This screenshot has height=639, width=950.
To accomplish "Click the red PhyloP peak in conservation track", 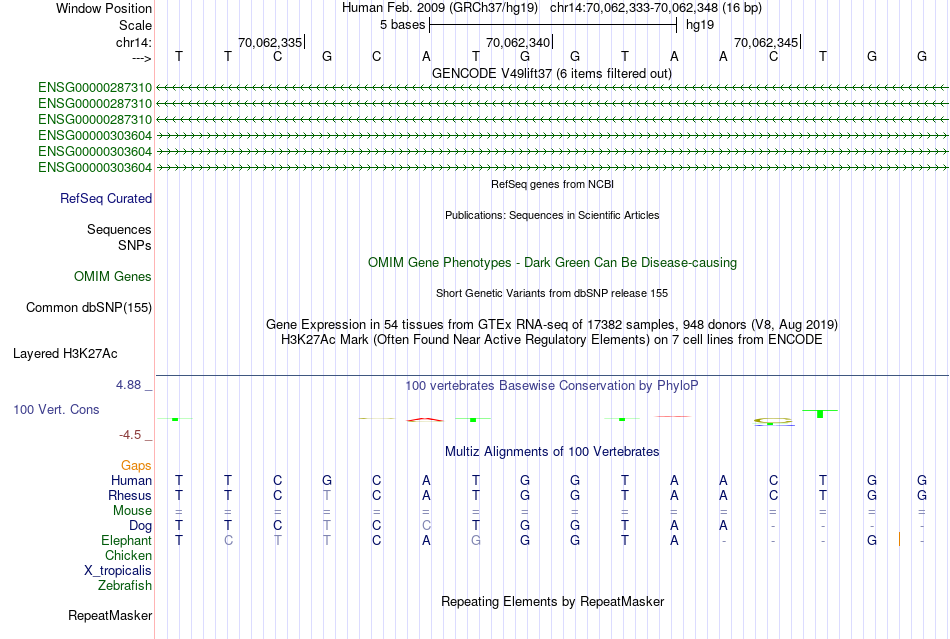I will coord(425,419).
